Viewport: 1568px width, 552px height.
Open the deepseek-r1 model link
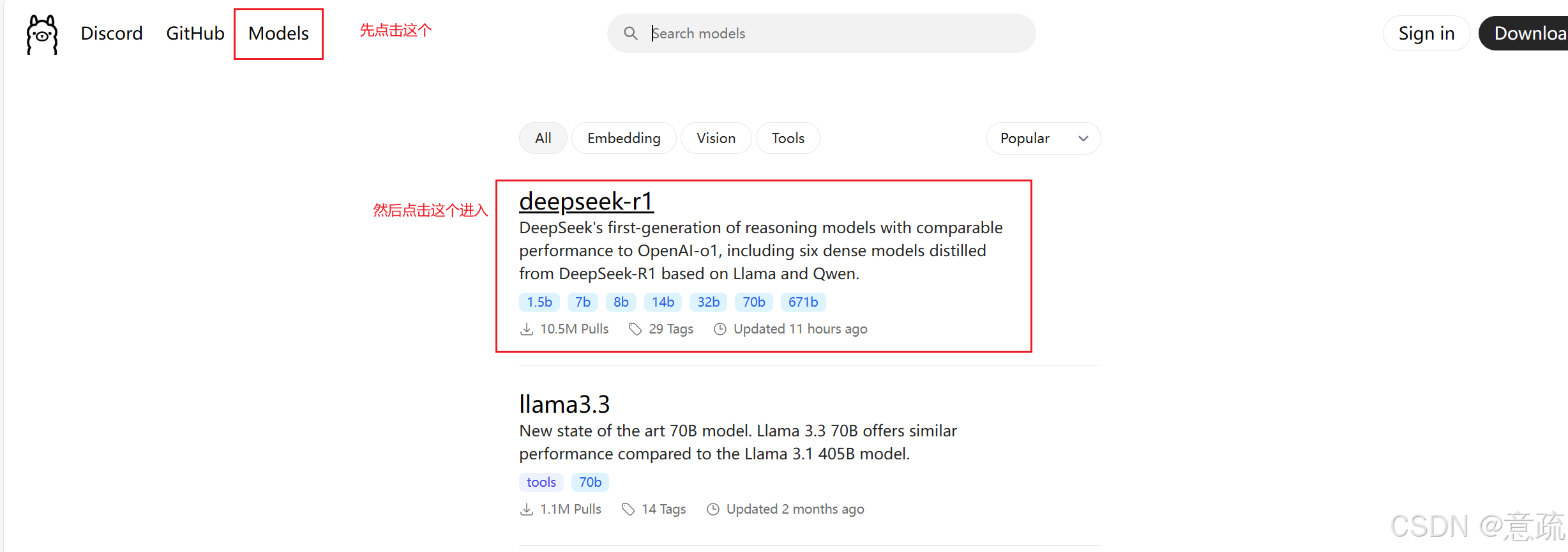(x=586, y=201)
